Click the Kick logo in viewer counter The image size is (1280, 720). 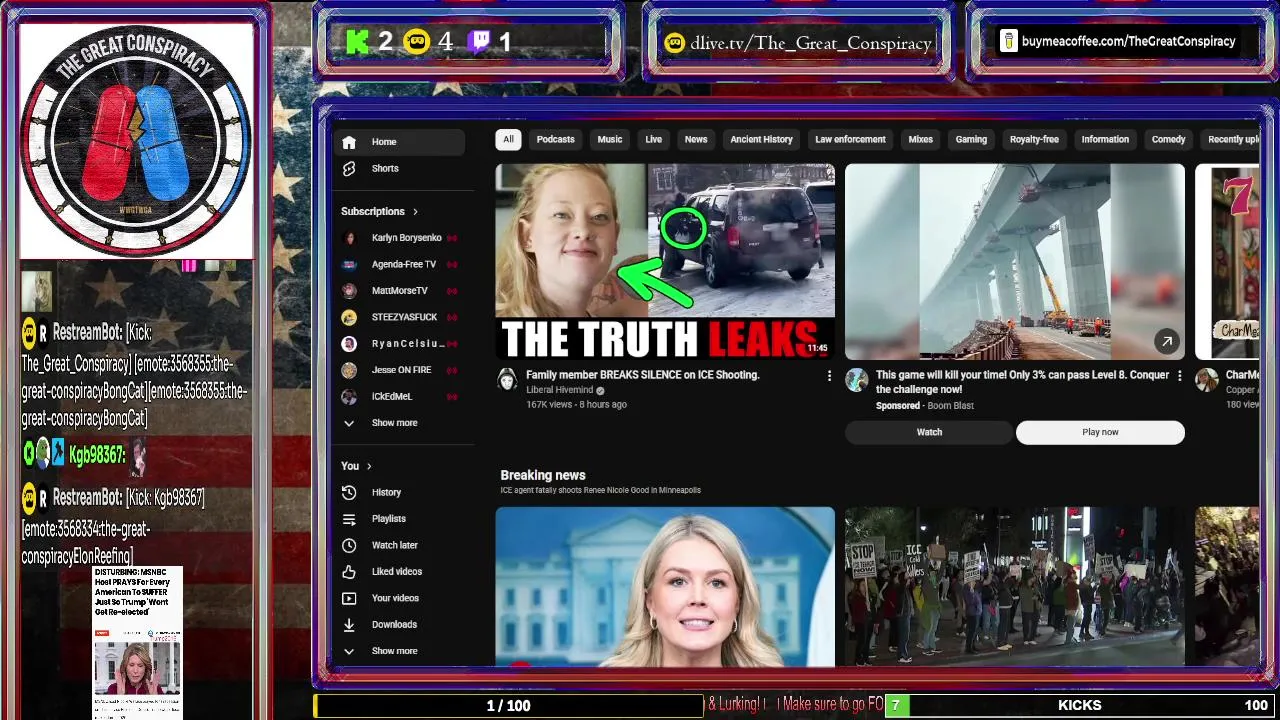coord(357,42)
